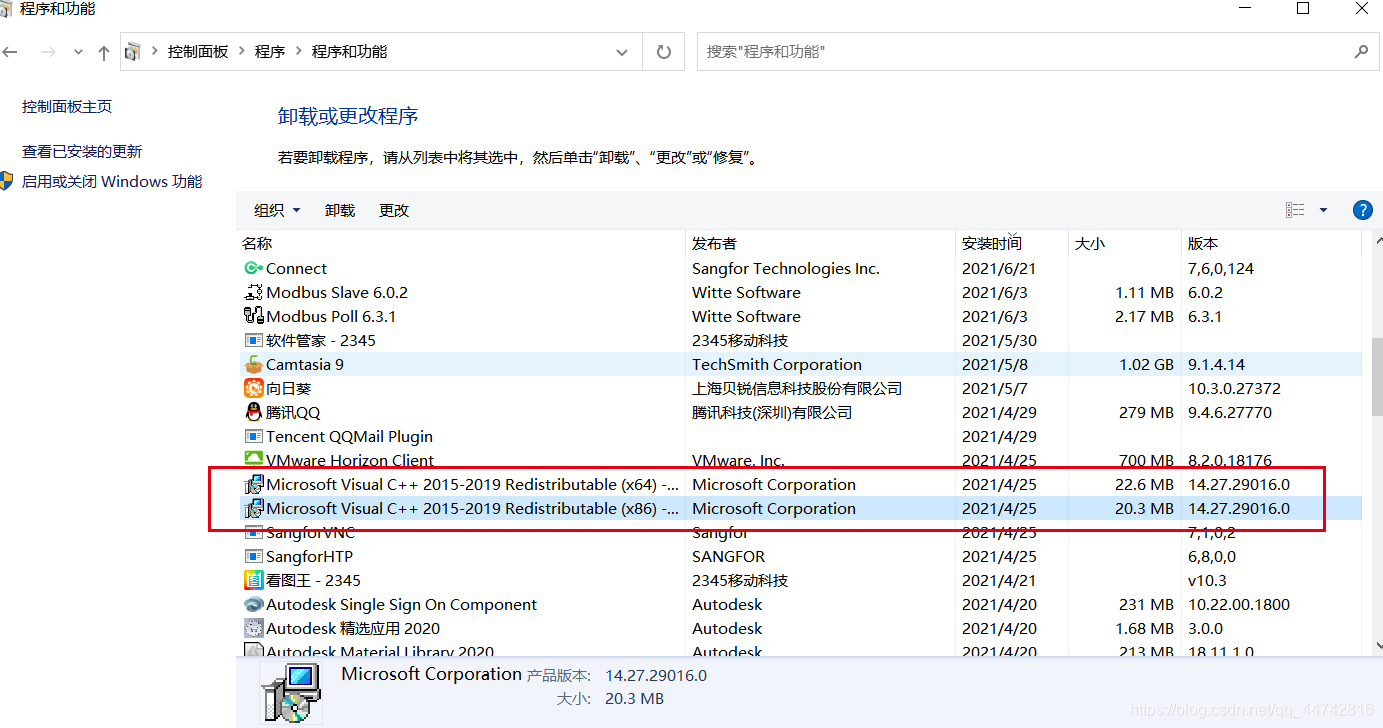Click the search magnifier icon

tap(1360, 51)
